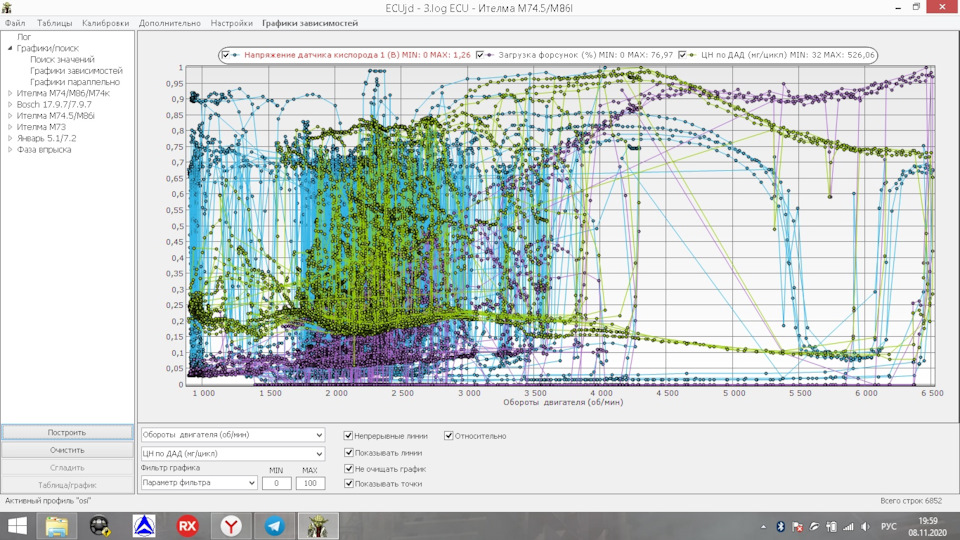Screen dimensions: 960x540
Task: Toggle the 'Показывать точки' checkbox
Action: click(348, 484)
